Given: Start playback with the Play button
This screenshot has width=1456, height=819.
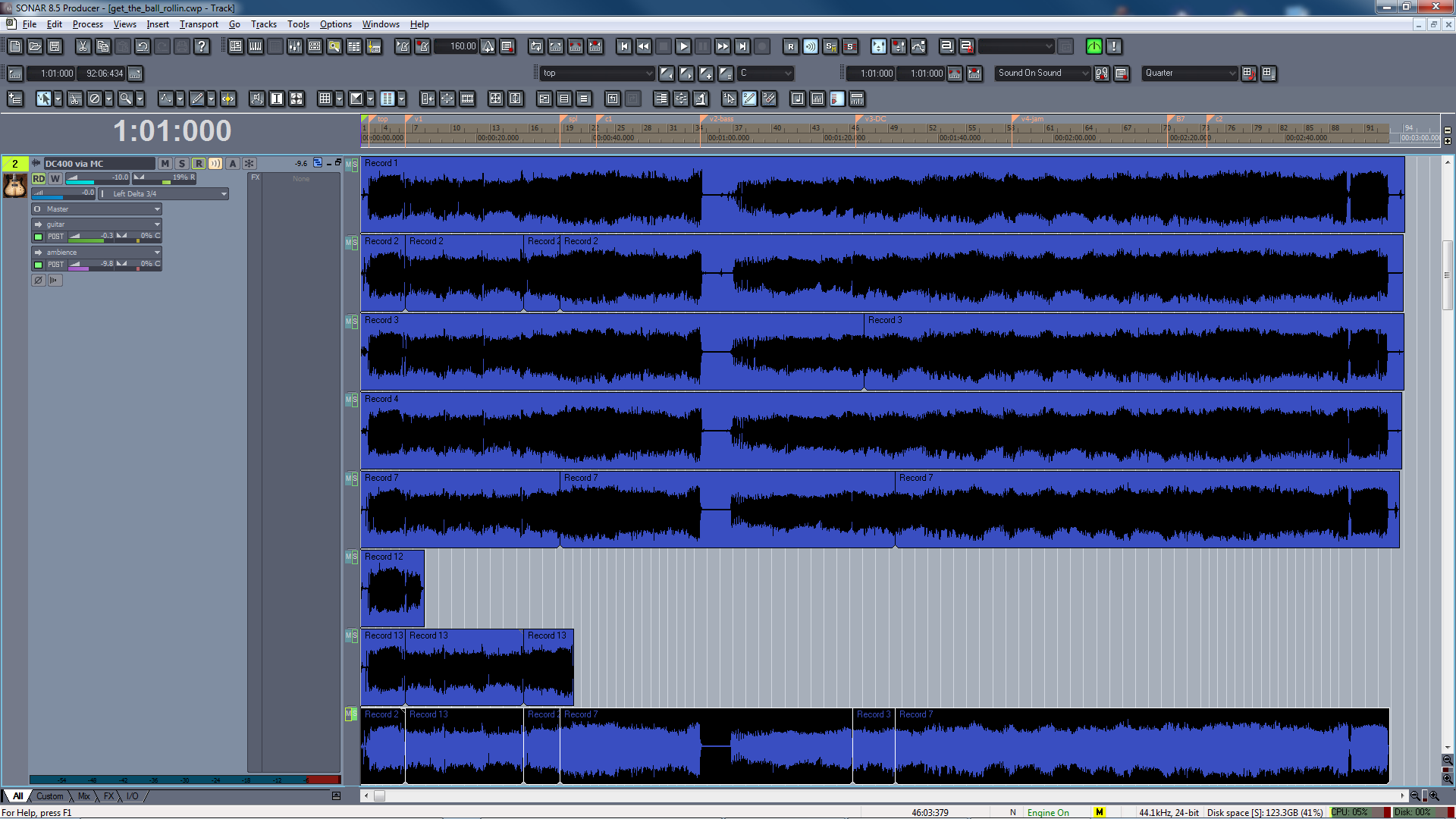Looking at the screenshot, I should pyautogui.click(x=683, y=47).
